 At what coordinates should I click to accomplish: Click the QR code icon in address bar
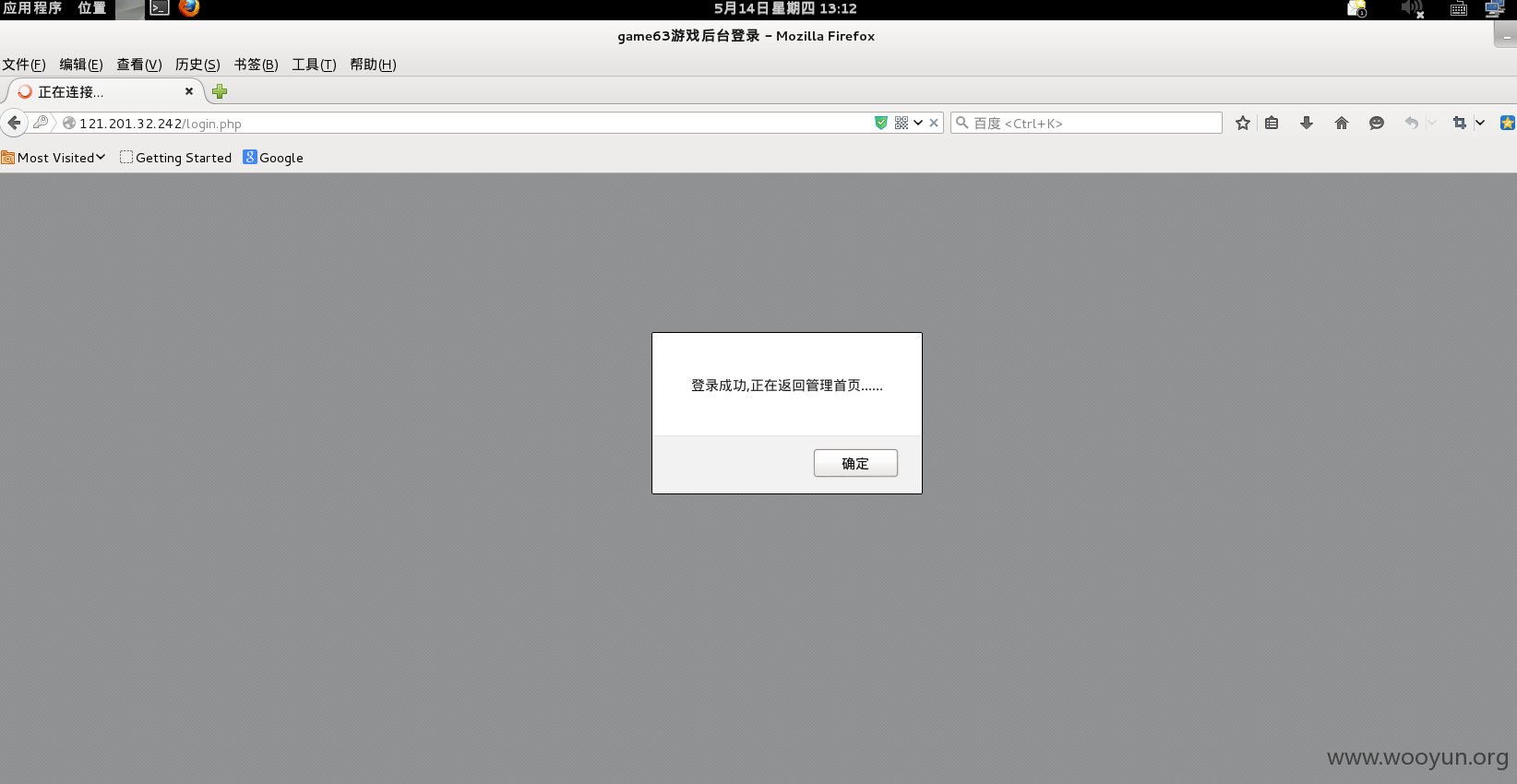[902, 123]
